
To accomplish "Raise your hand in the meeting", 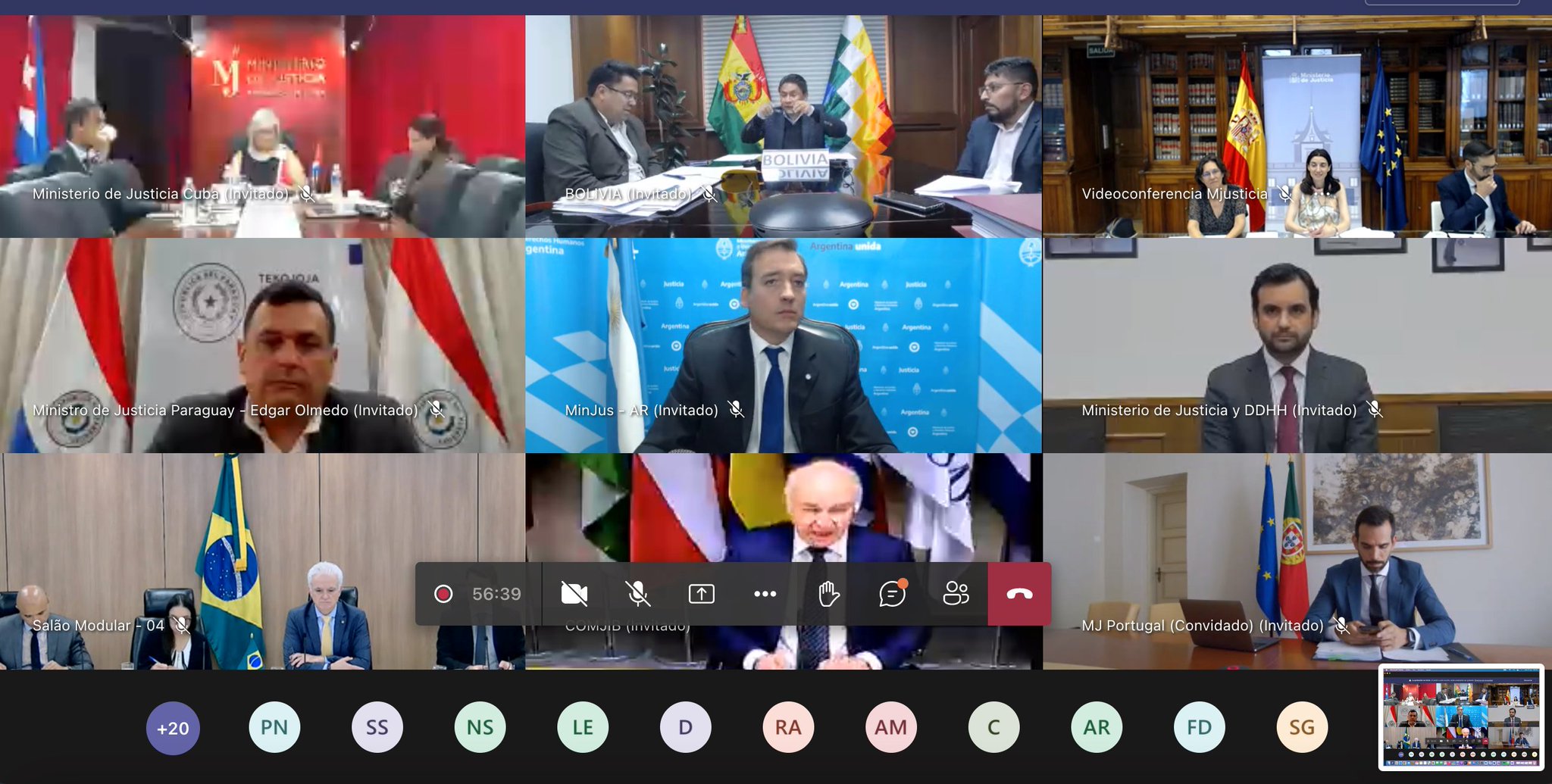I will [x=828, y=594].
